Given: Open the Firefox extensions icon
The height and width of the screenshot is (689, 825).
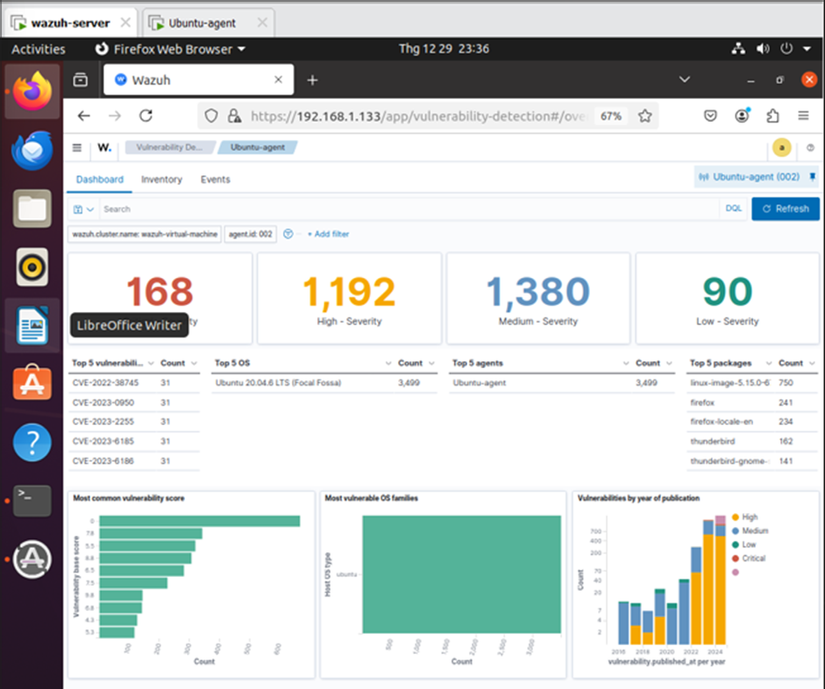Looking at the screenshot, I should (772, 116).
